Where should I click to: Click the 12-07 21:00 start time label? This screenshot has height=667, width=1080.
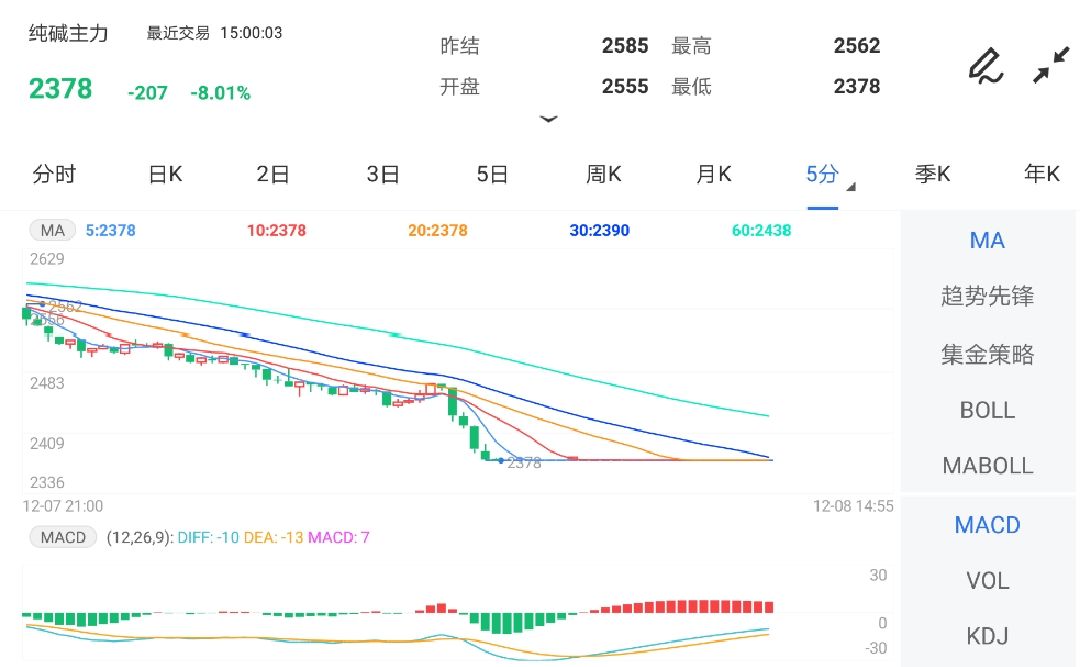63,506
